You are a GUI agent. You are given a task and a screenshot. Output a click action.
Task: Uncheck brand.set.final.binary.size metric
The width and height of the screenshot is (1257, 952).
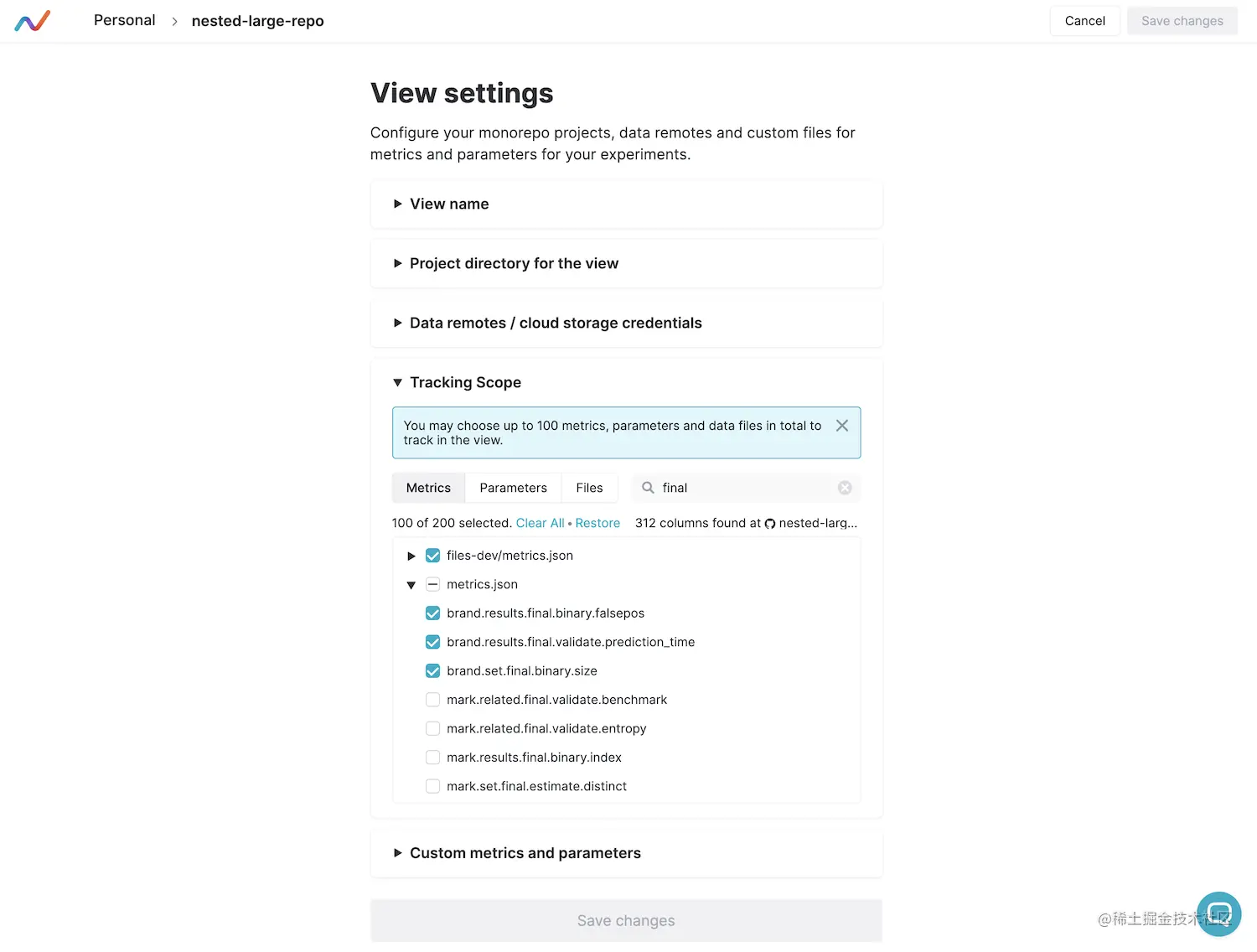point(432,670)
